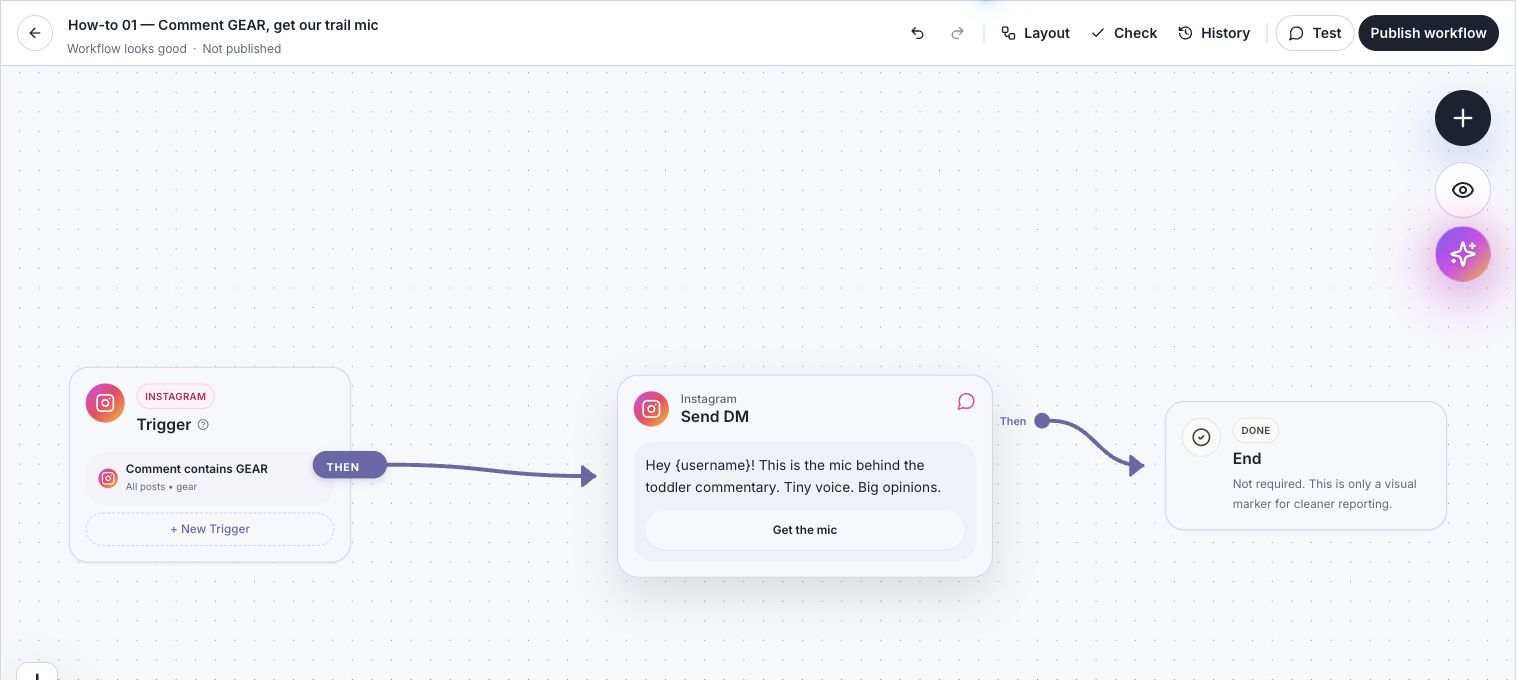Image resolution: width=1516 pixels, height=680 pixels.
Task: Go back using the arrow button
Action: [35, 33]
